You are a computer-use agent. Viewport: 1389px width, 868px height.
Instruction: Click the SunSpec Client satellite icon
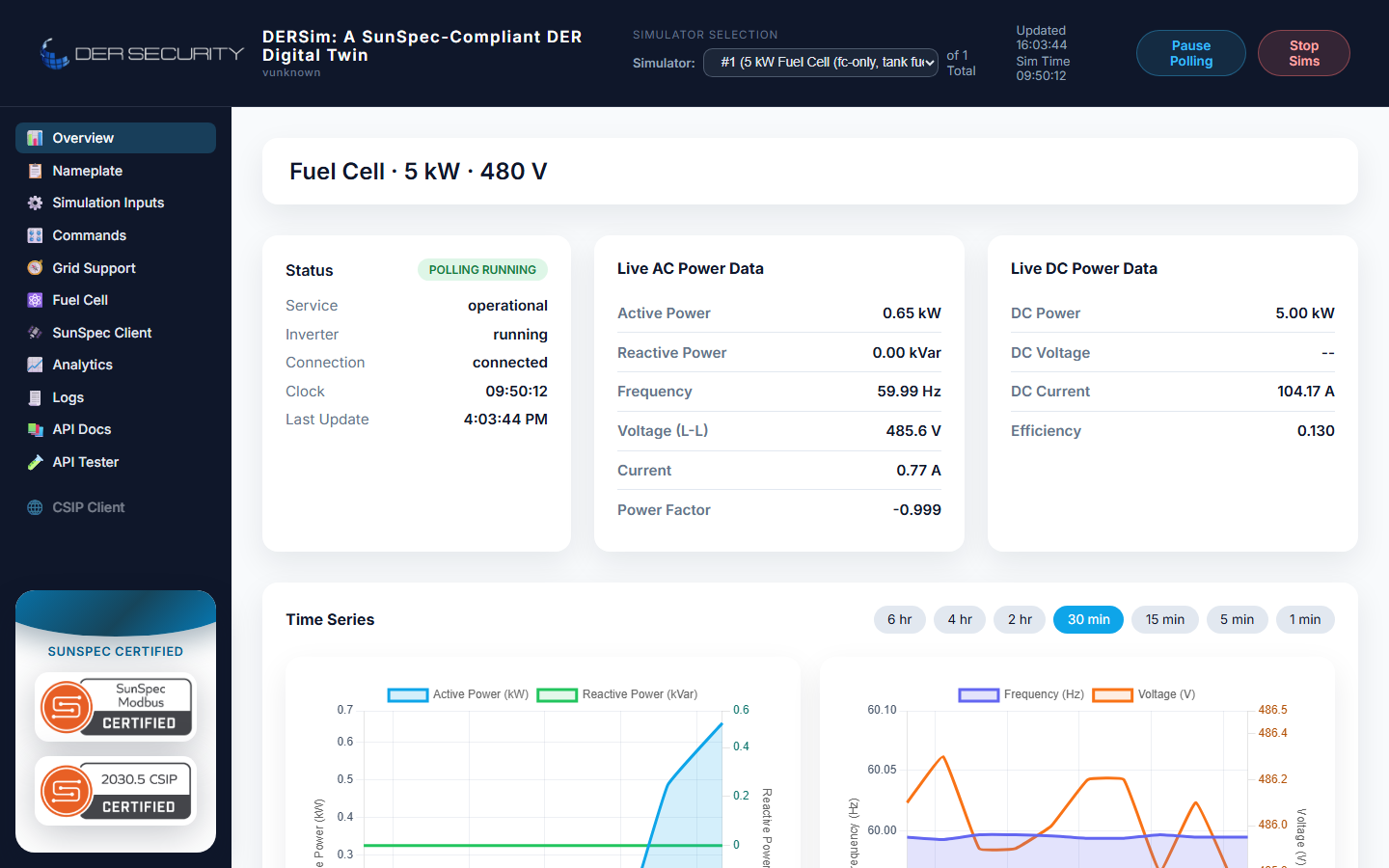(35, 333)
